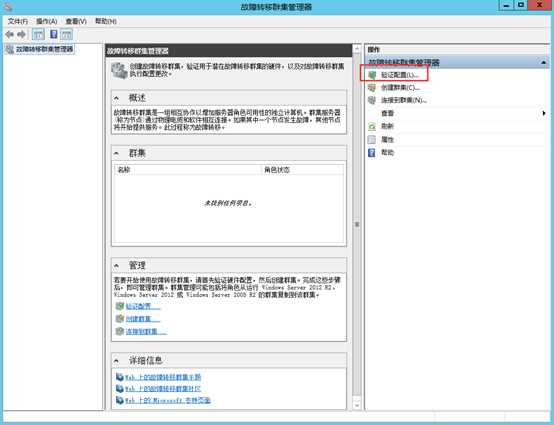The width and height of the screenshot is (554, 425).
Task: Select 故障转移群集管理器 tree node
Action: tap(44, 49)
